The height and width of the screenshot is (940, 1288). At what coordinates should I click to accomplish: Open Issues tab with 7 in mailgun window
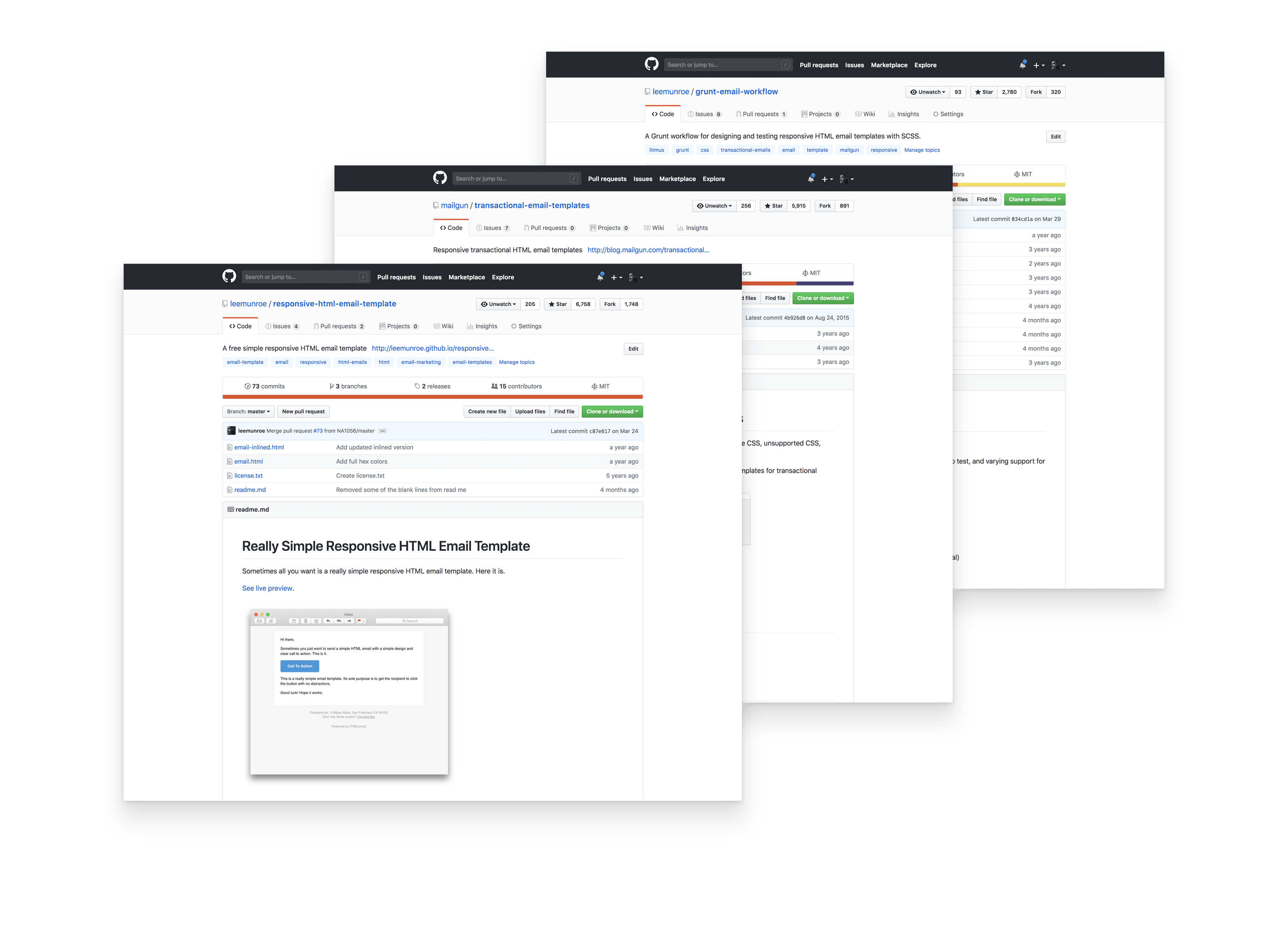tap(493, 228)
